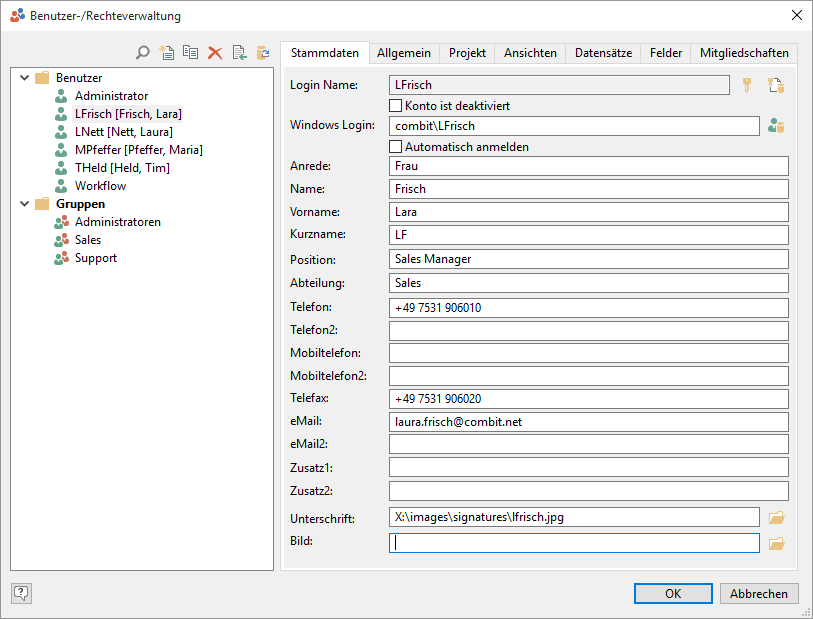813x619 pixels.
Task: Open the help icon at bottom left
Action: tap(21, 593)
